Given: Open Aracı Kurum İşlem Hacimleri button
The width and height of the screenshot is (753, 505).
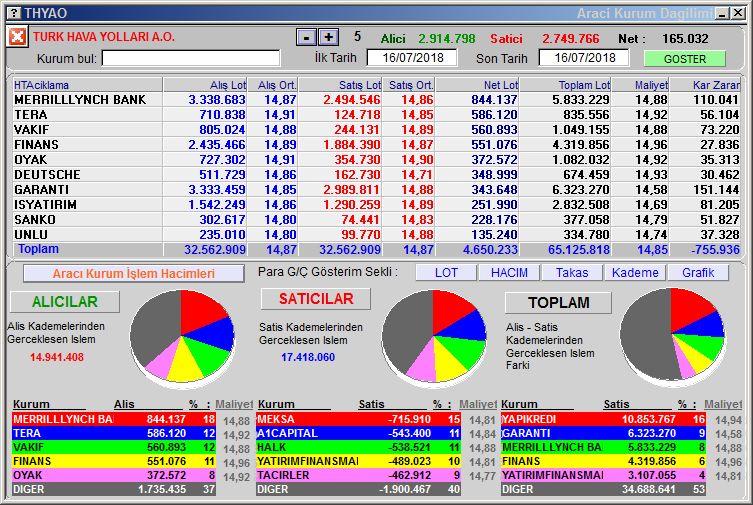Looking at the screenshot, I should 134,274.
